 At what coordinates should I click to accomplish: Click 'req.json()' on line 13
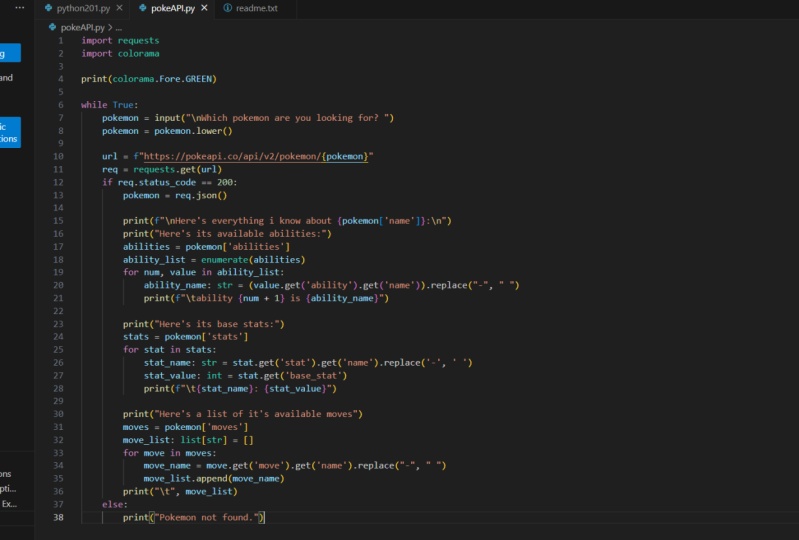(201, 196)
